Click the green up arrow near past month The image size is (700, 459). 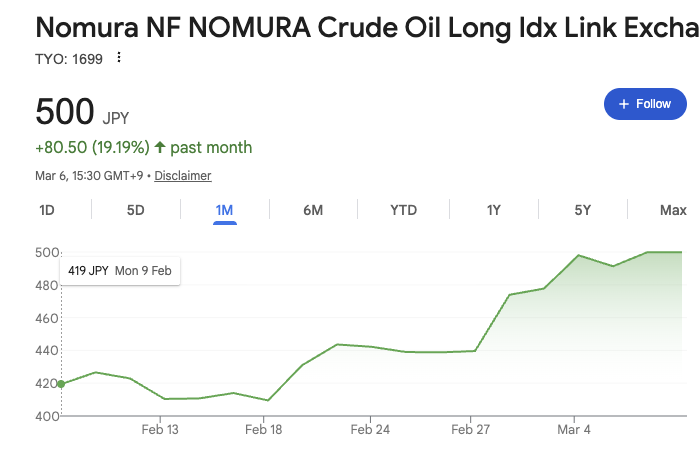(x=160, y=148)
